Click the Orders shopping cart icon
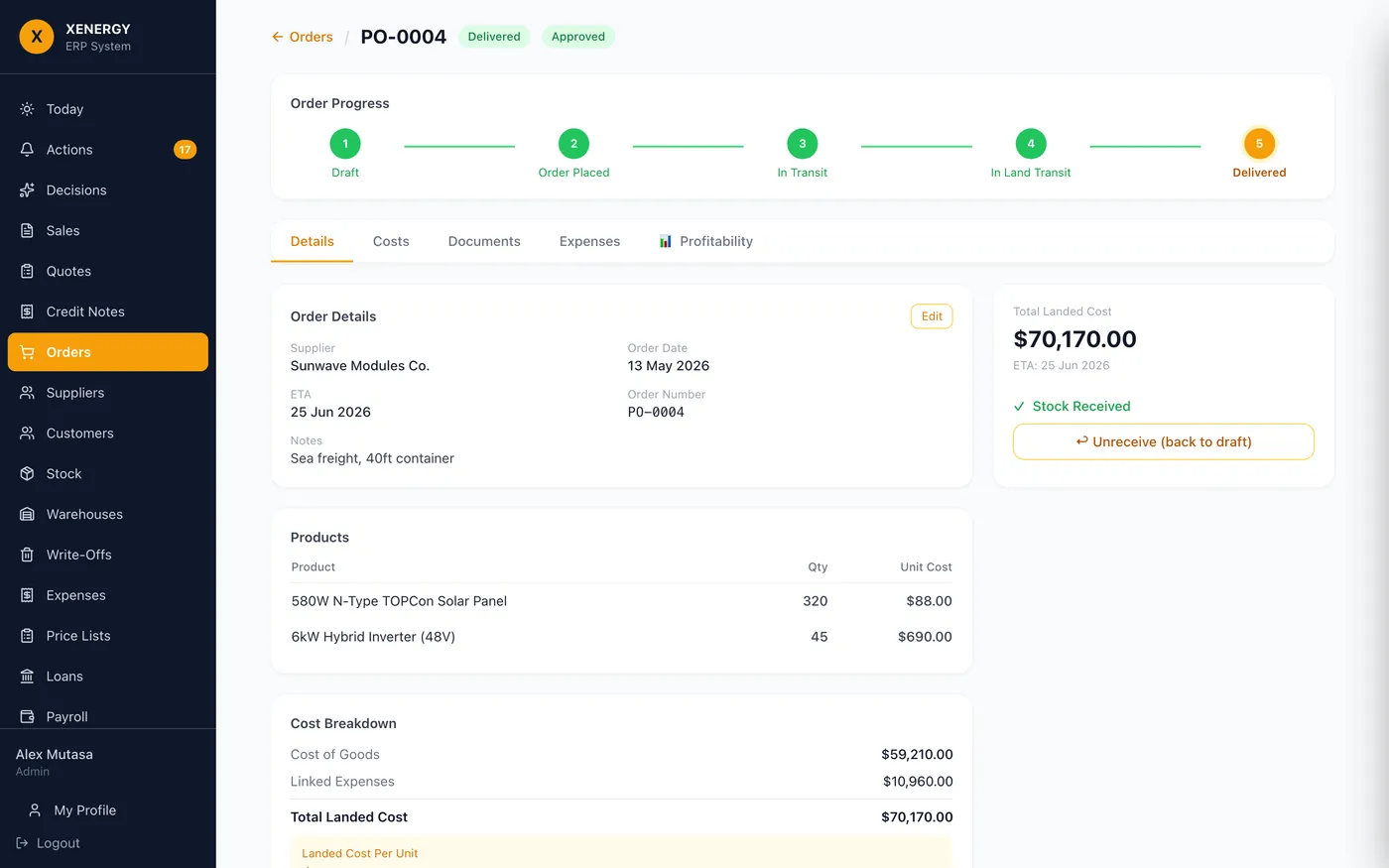Image resolution: width=1389 pixels, height=868 pixels. pyautogui.click(x=27, y=352)
